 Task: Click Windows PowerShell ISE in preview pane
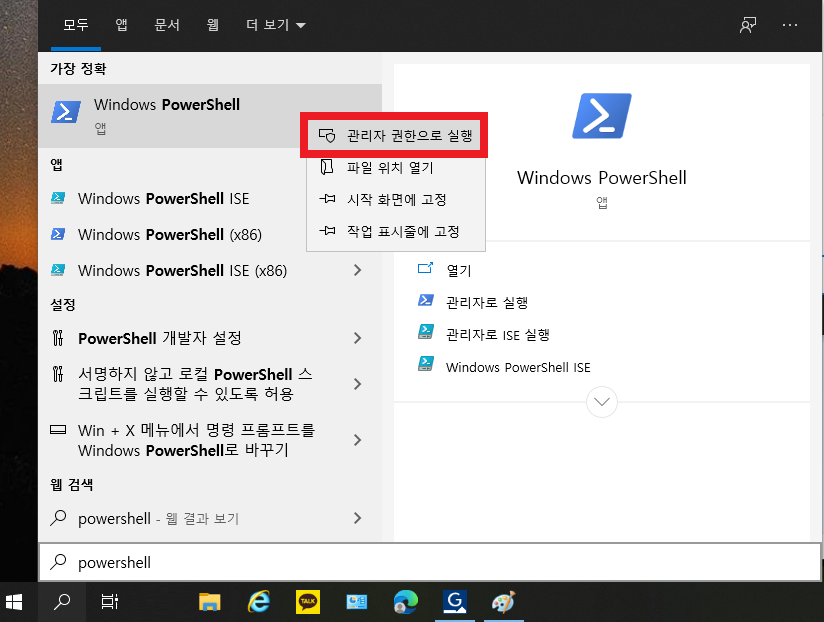coord(518,367)
